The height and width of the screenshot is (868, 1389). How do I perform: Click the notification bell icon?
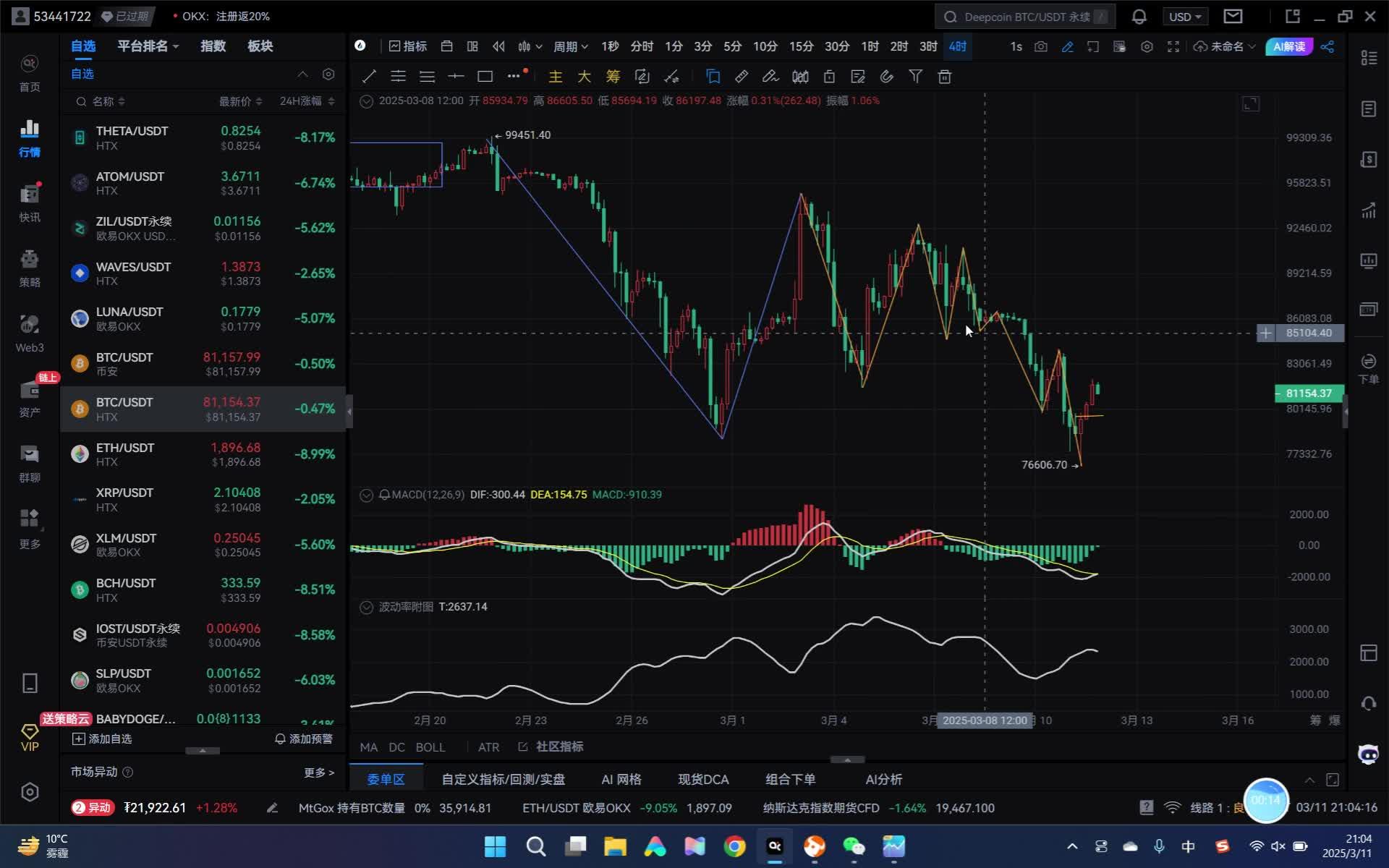coord(1139,17)
